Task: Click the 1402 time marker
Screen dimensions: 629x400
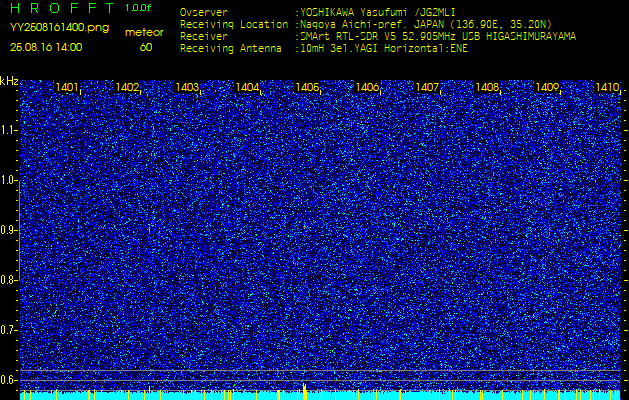Action: click(127, 87)
